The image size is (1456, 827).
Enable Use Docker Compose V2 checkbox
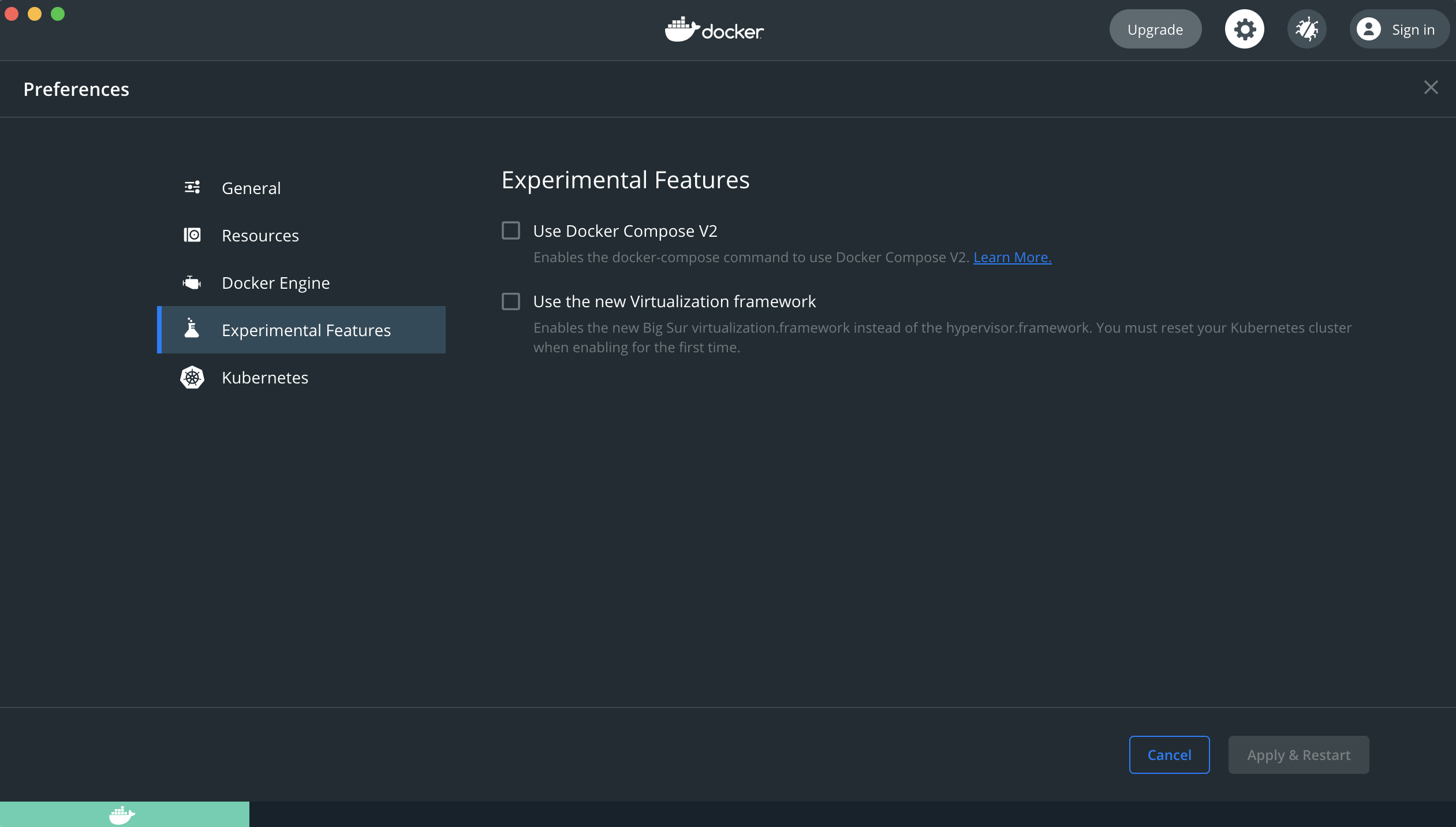(511, 231)
